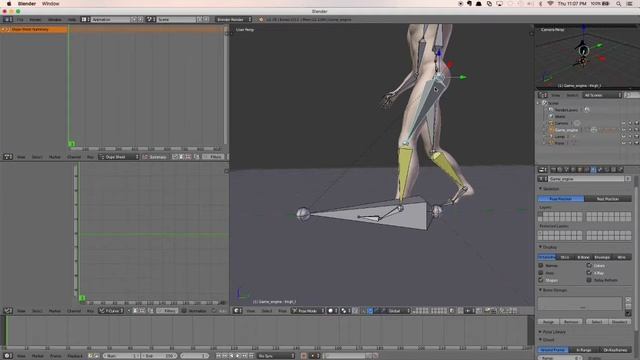Image resolution: width=640 pixels, height=360 pixels.
Task: Open the Playback menu in Timeline header
Action: pos(75,356)
